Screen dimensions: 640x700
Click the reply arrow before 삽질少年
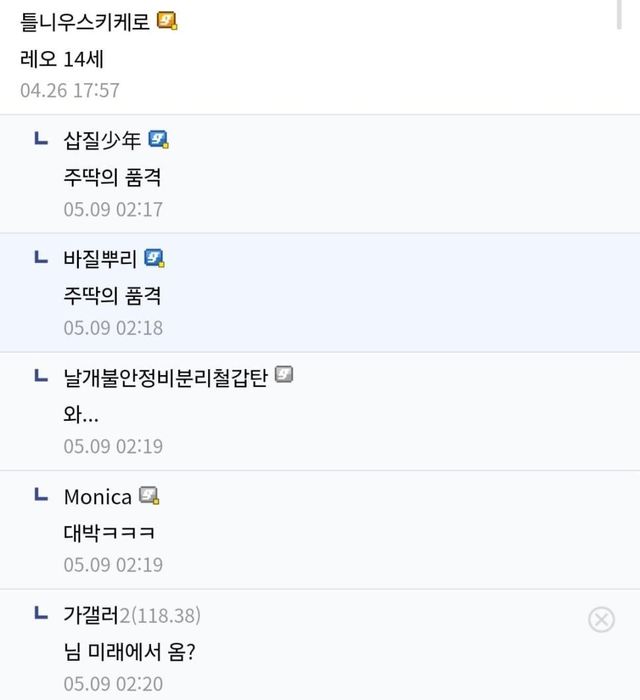point(41,139)
